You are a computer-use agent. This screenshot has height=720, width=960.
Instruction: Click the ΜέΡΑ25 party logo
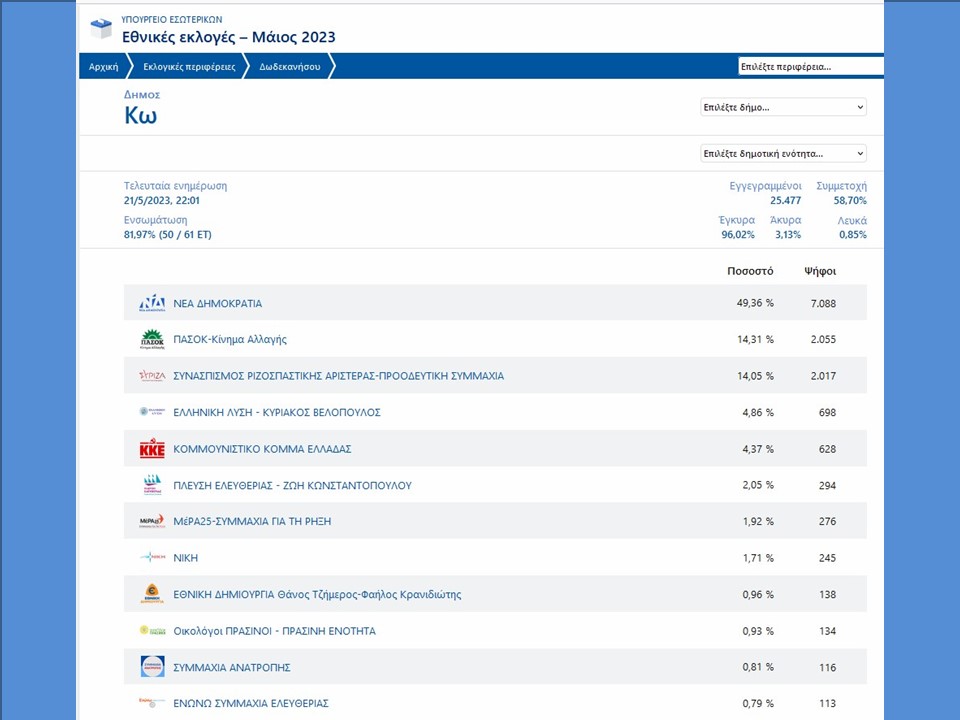click(152, 521)
